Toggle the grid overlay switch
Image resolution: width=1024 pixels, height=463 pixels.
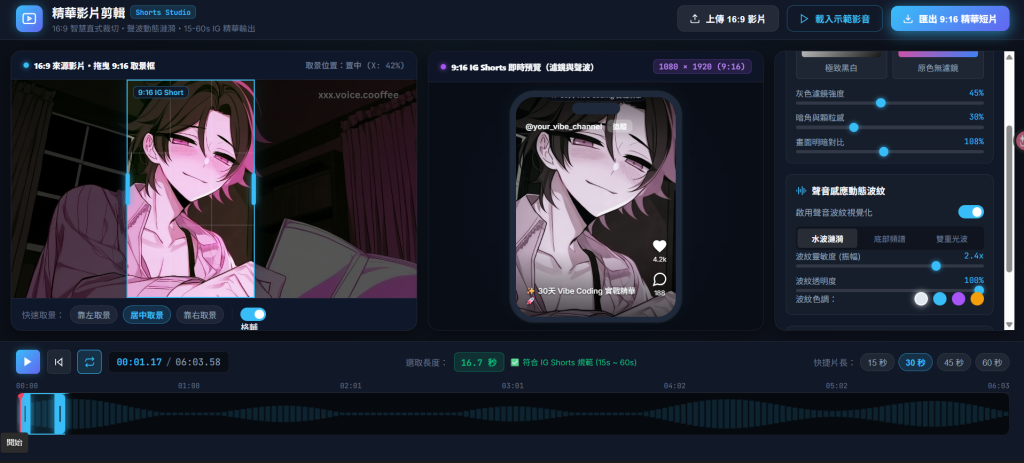click(x=253, y=314)
